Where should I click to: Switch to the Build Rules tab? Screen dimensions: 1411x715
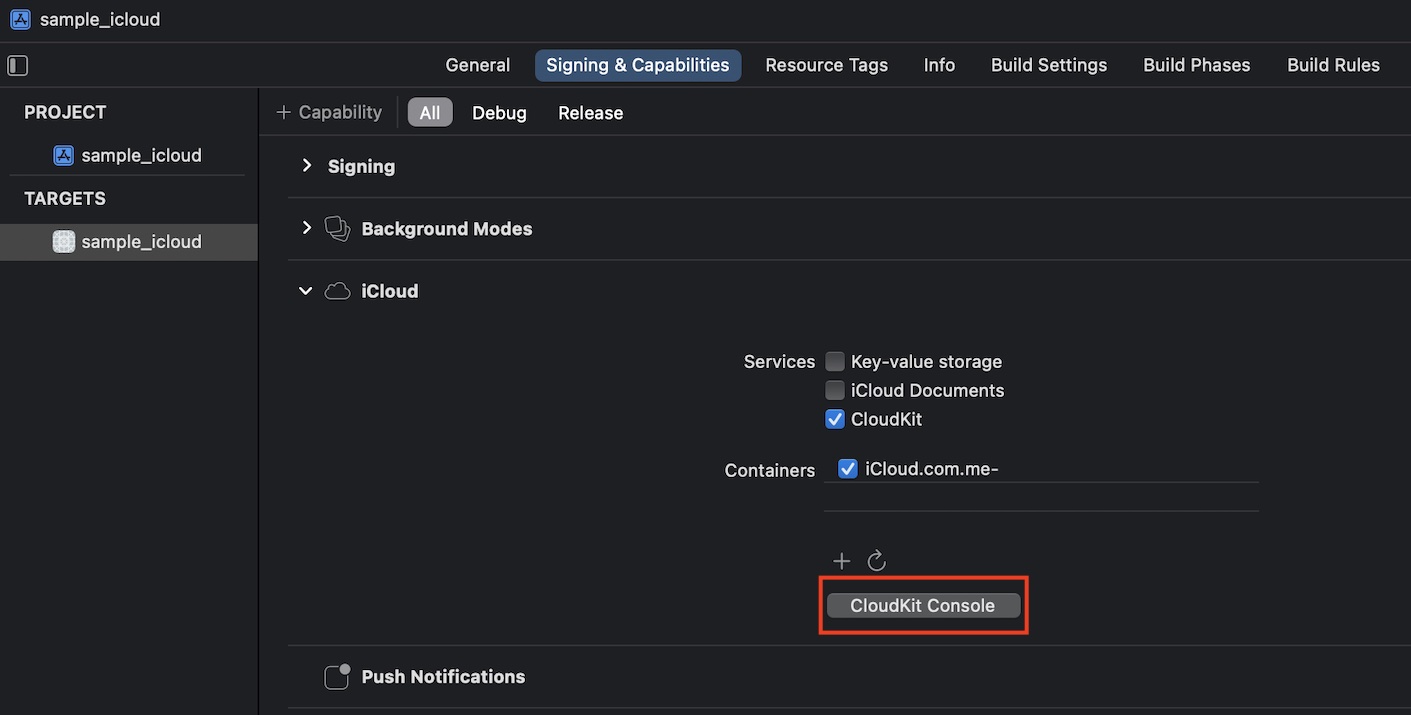[1333, 65]
